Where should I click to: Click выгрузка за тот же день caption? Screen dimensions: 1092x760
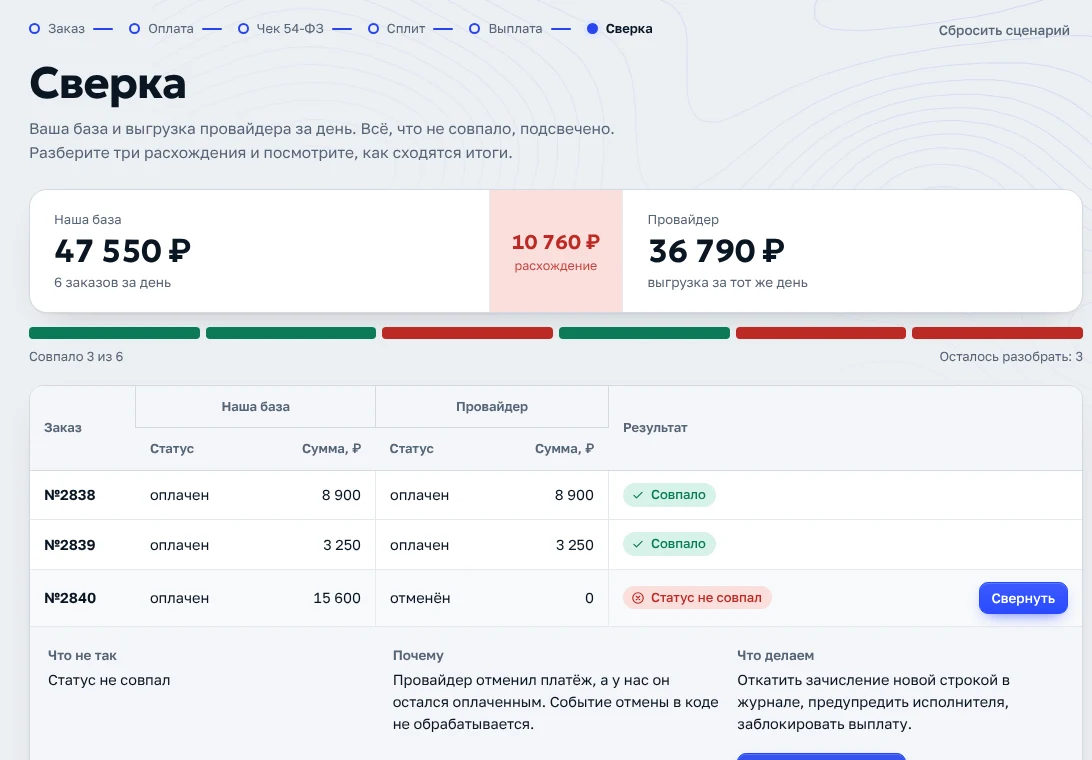(728, 283)
